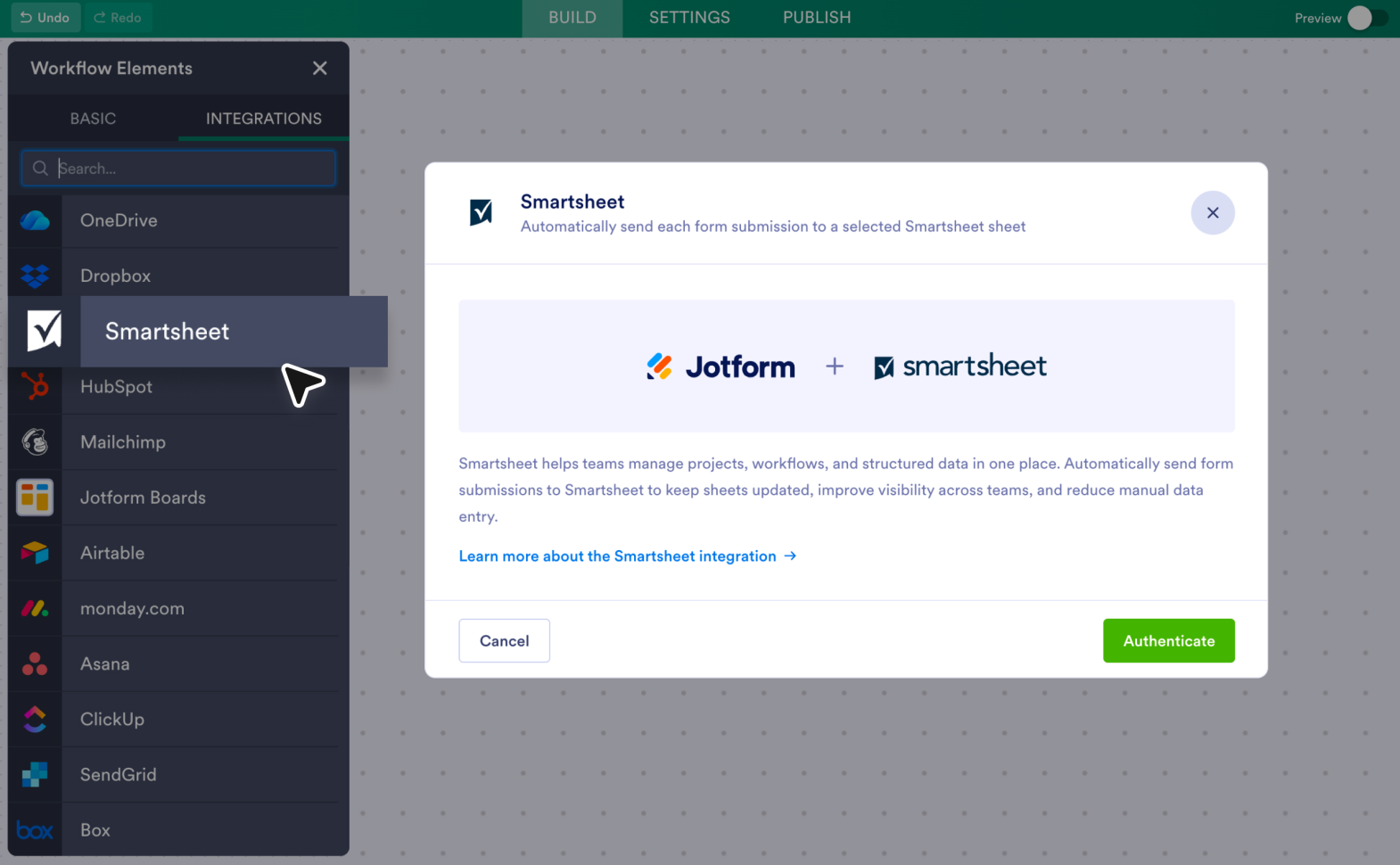
Task: Select Airtable in the integrations list
Action: coord(178,553)
